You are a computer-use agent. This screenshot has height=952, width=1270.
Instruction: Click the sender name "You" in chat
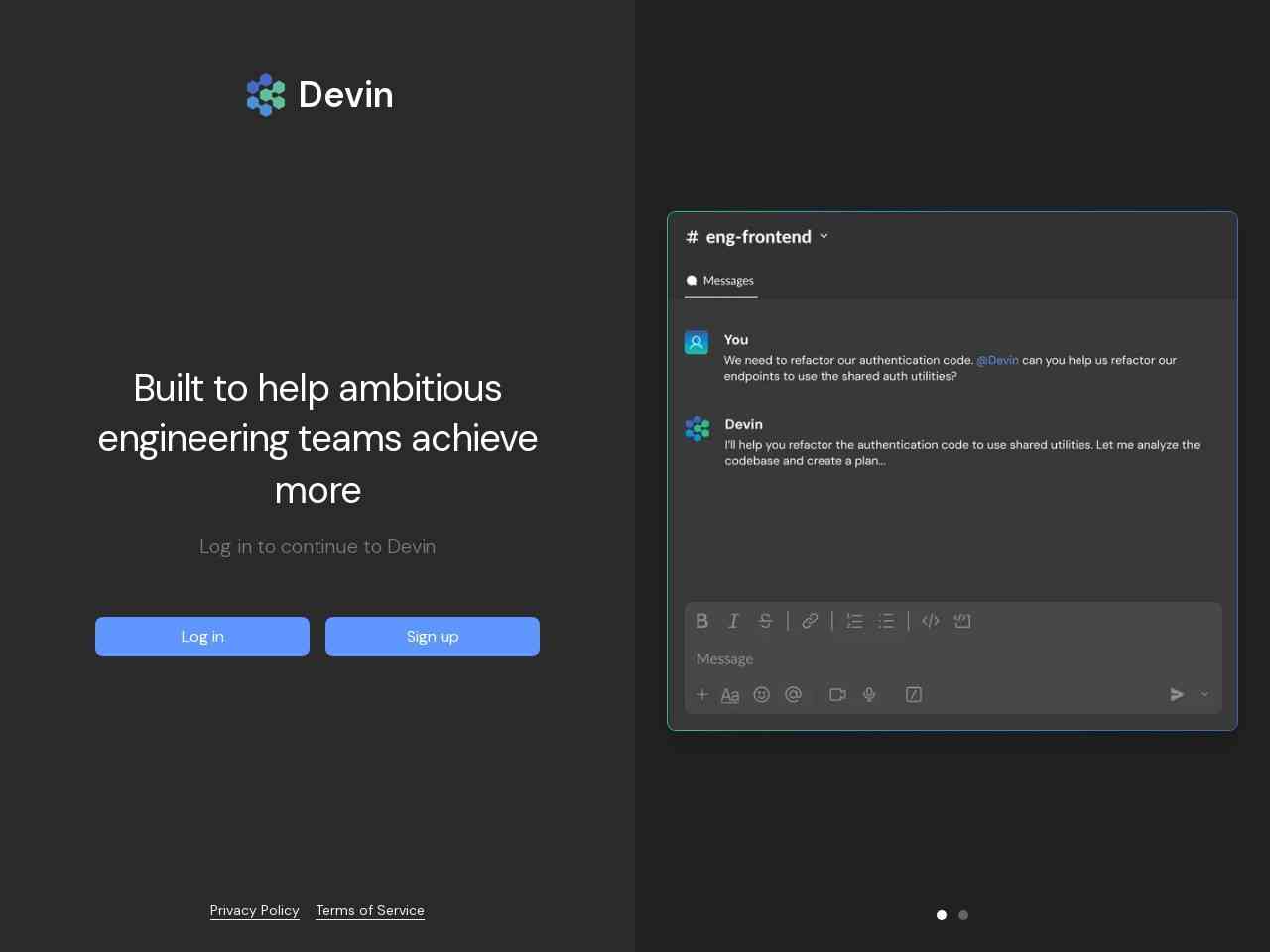pos(736,339)
